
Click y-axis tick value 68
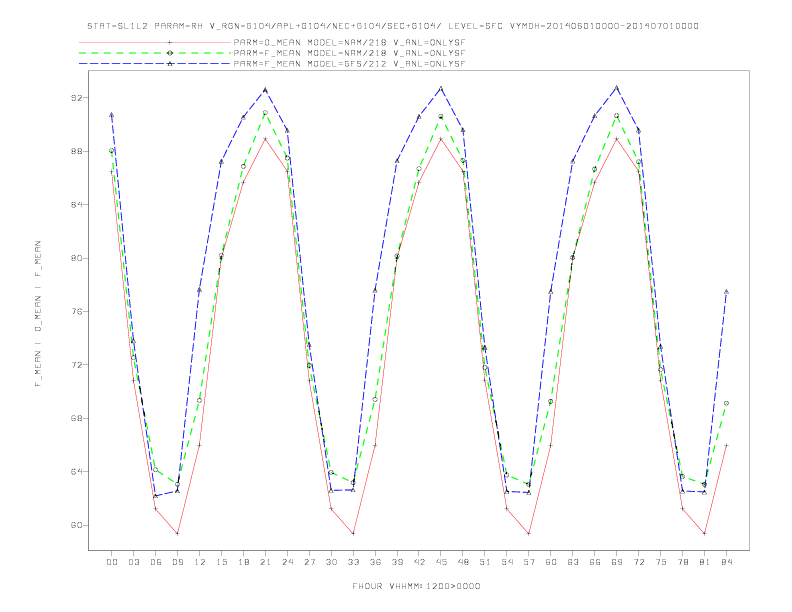pyautogui.click(x=76, y=419)
